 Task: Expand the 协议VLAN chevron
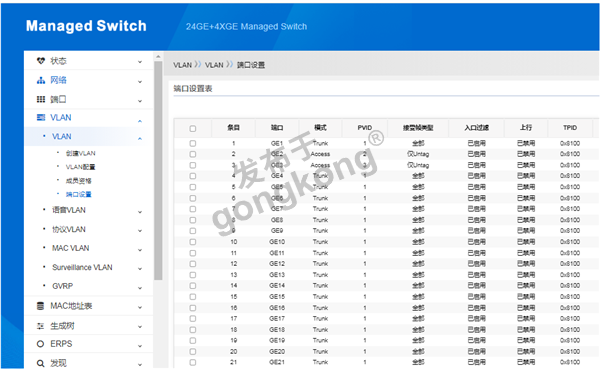click(140, 230)
